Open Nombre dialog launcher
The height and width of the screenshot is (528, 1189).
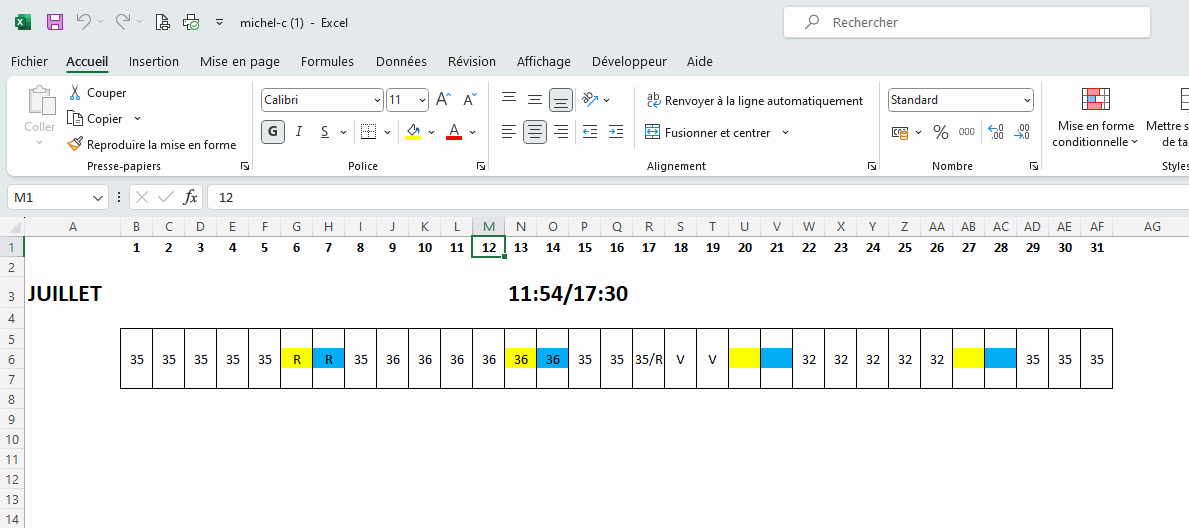(x=1034, y=165)
